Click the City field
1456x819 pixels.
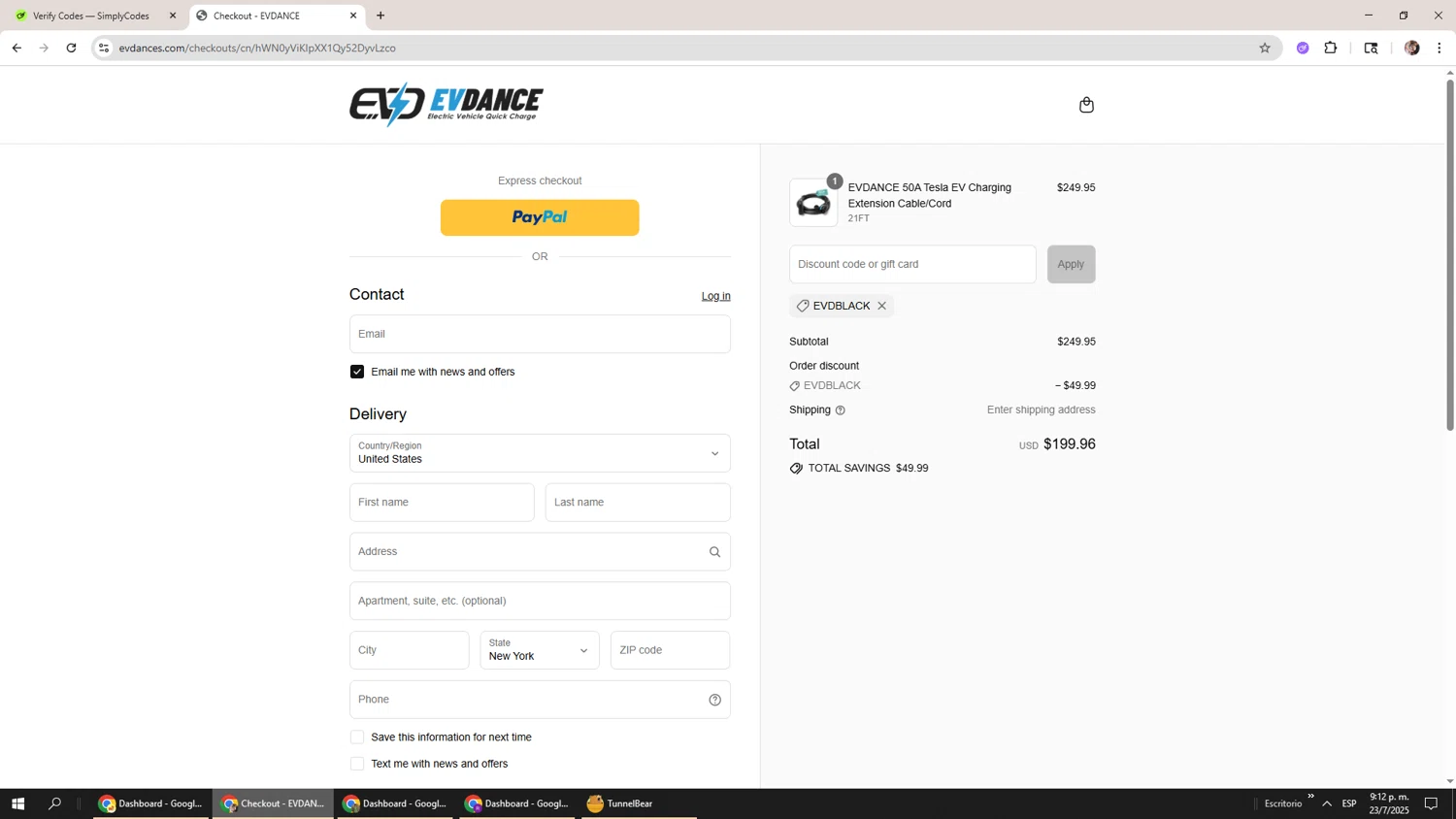(x=410, y=650)
